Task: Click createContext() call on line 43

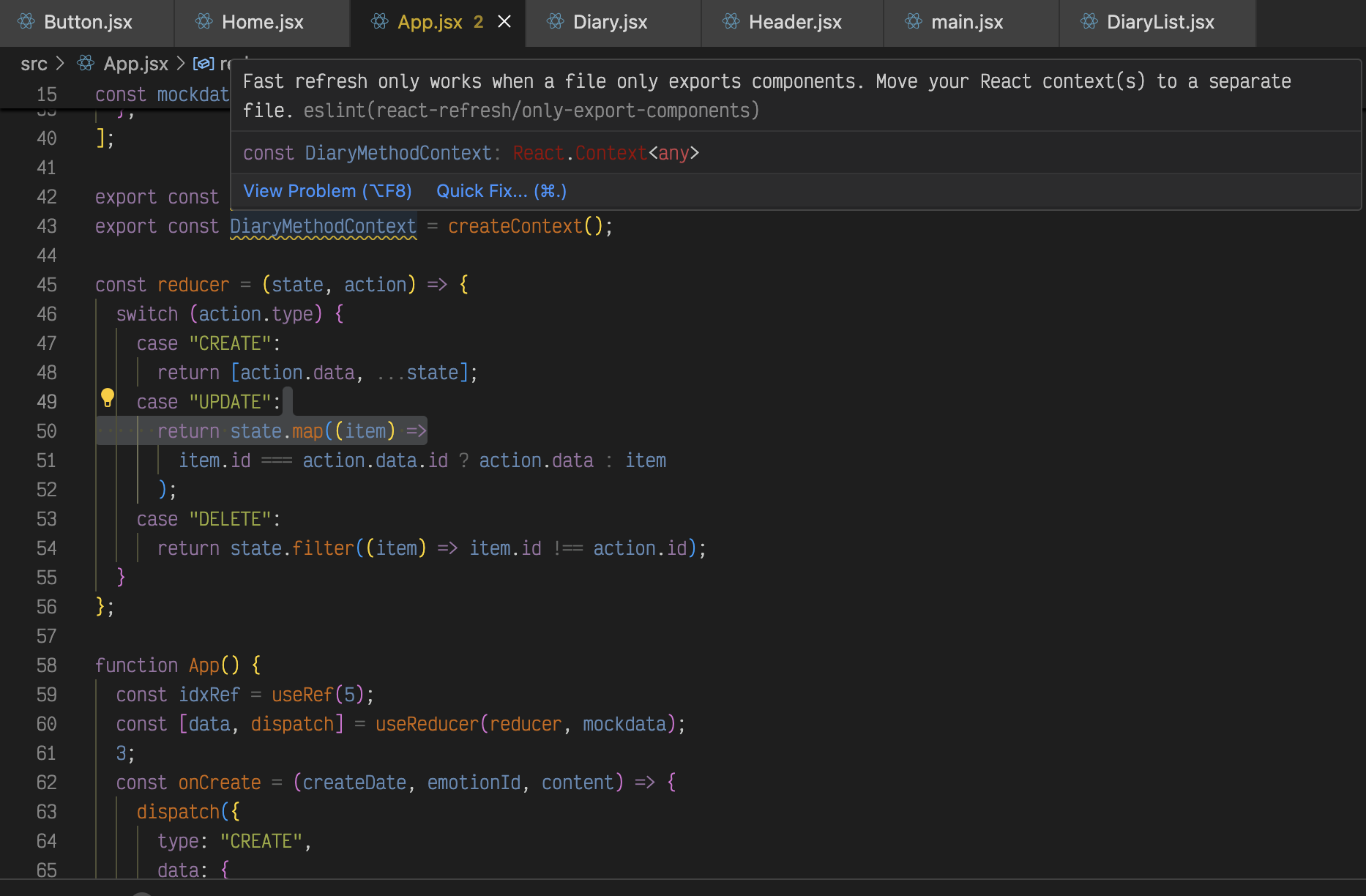Action: 525,226
